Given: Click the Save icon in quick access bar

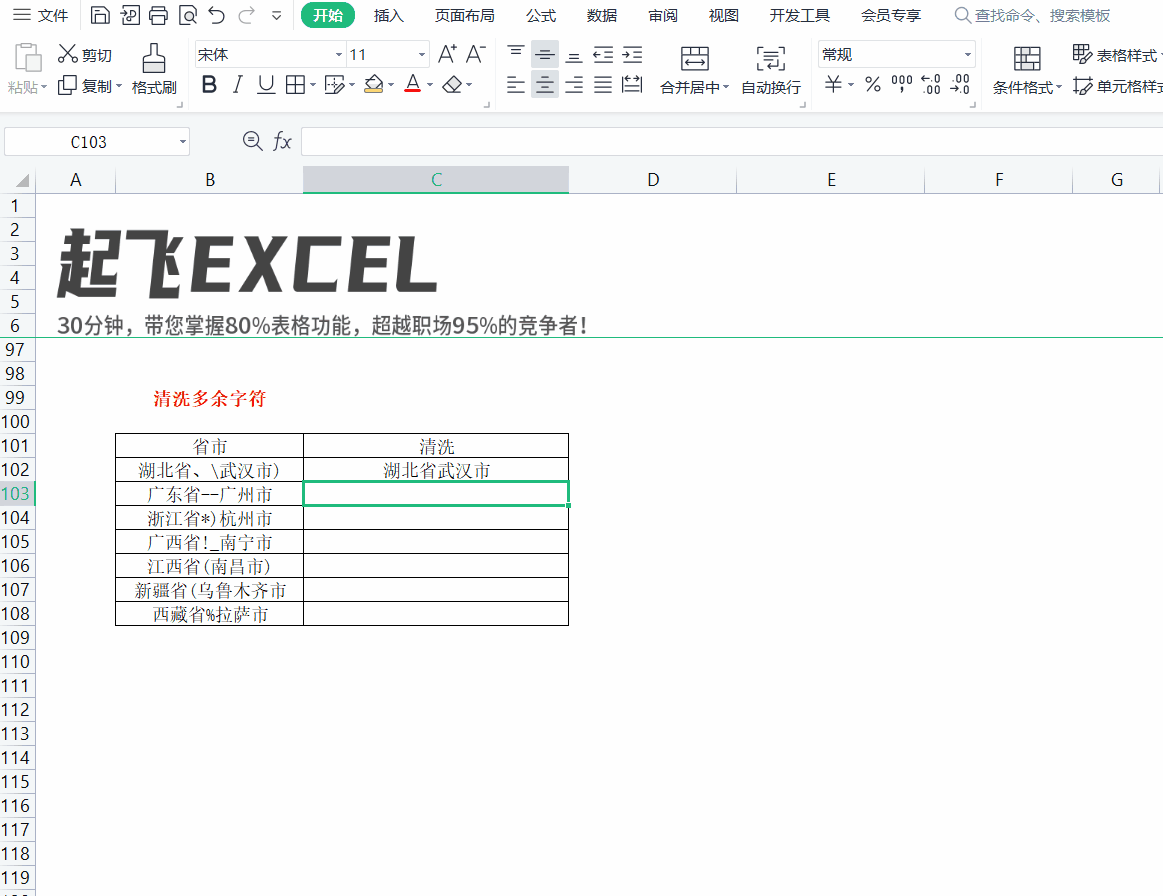Looking at the screenshot, I should coord(100,15).
